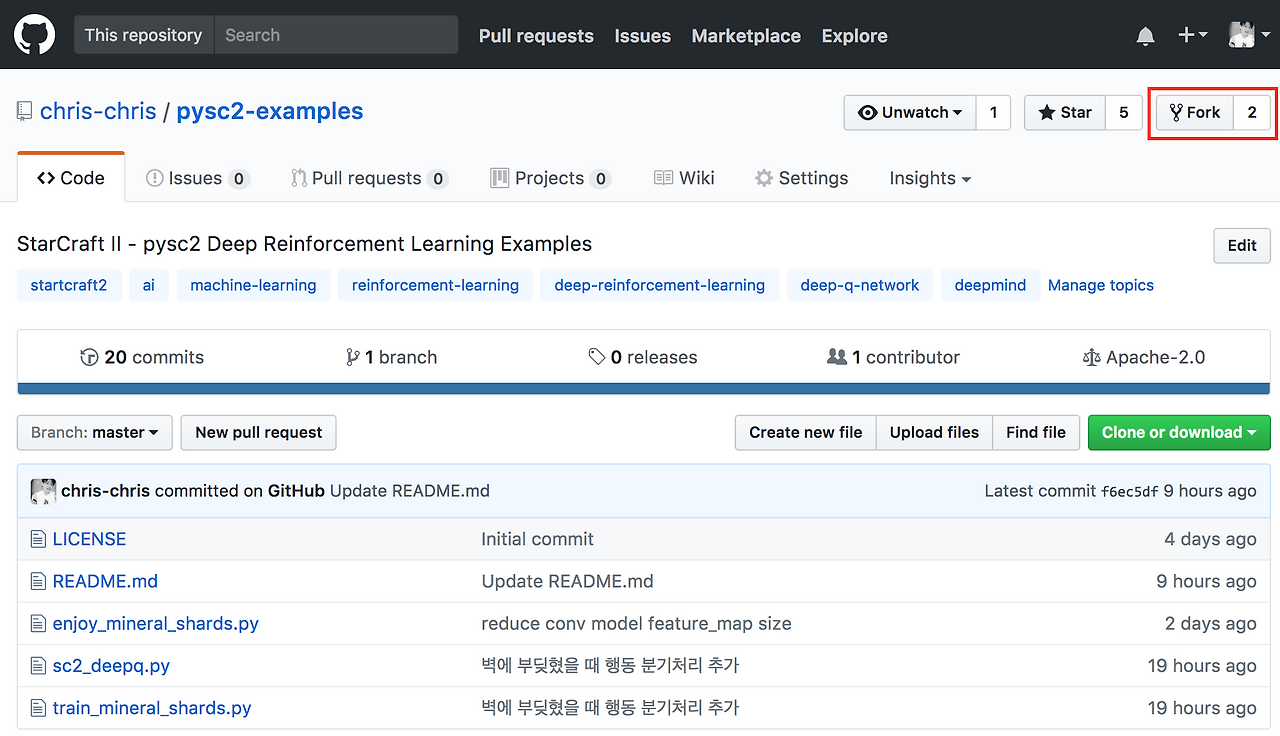View watchers count 1

(x=993, y=113)
